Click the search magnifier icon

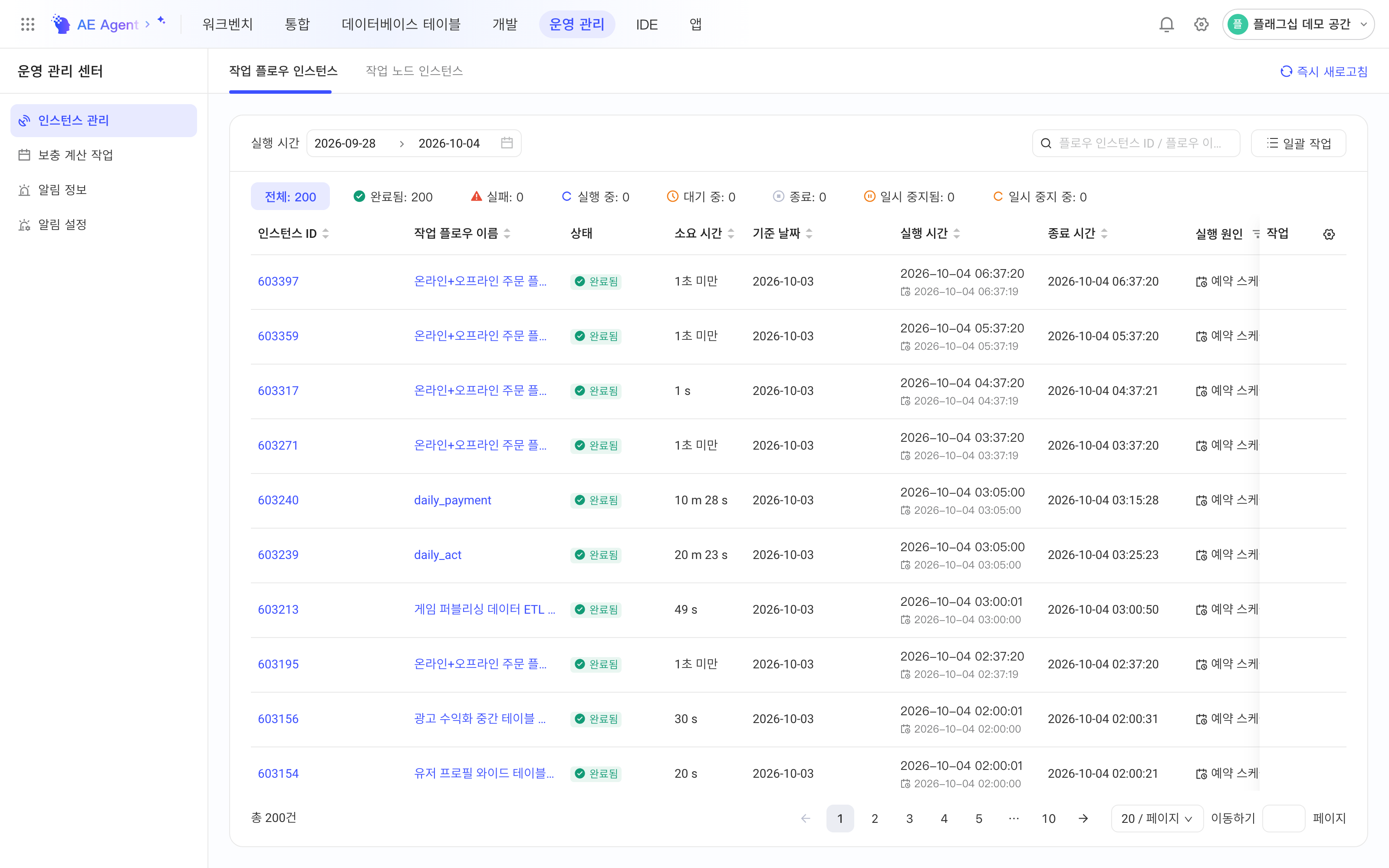pyautogui.click(x=1046, y=143)
